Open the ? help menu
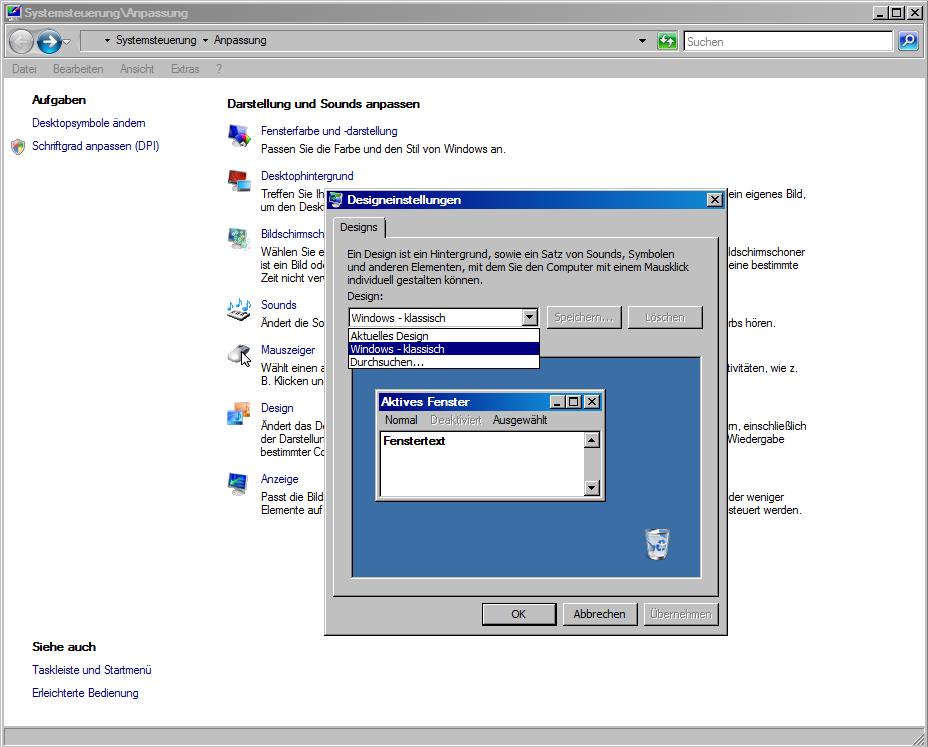Image resolution: width=928 pixels, height=747 pixels. pyautogui.click(x=219, y=69)
